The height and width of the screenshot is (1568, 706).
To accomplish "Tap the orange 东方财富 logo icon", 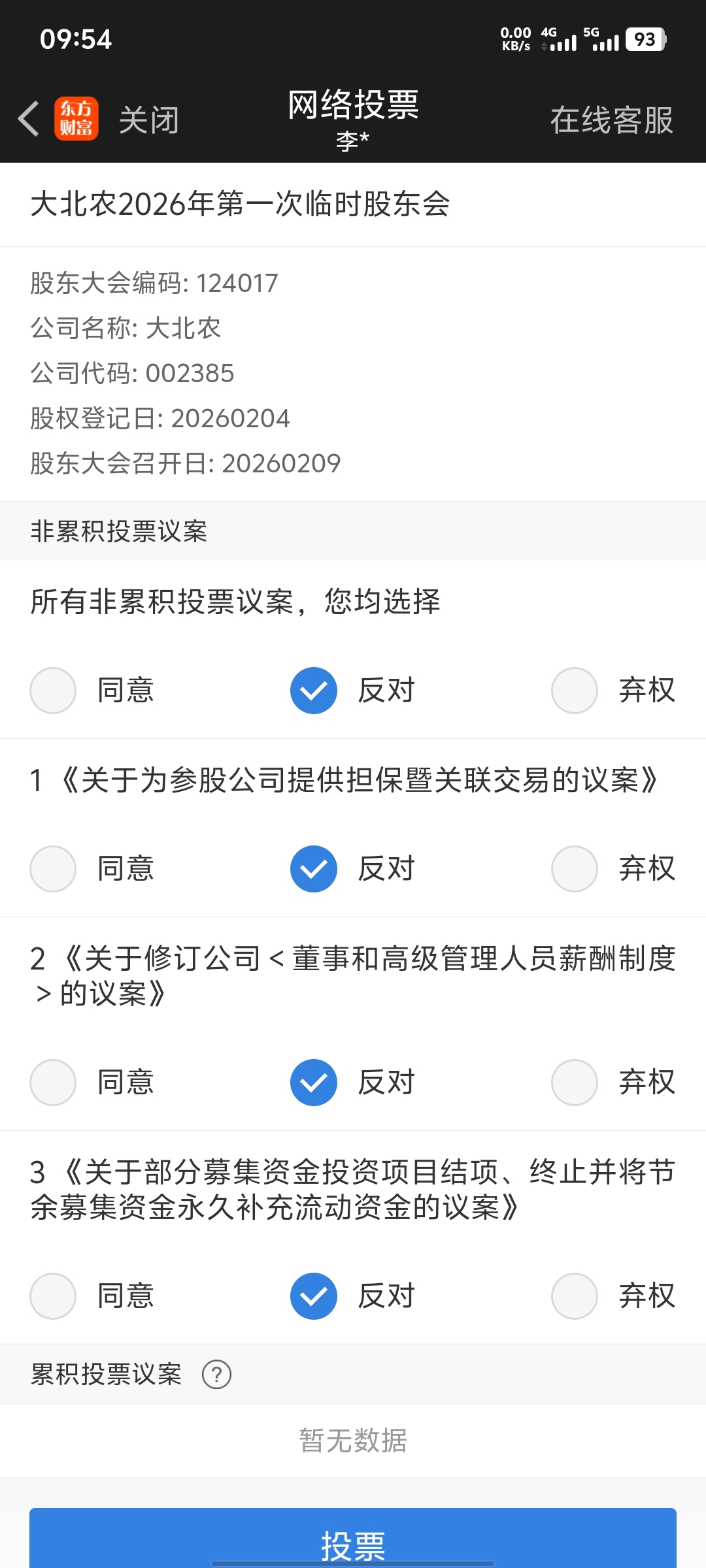I will [x=76, y=119].
